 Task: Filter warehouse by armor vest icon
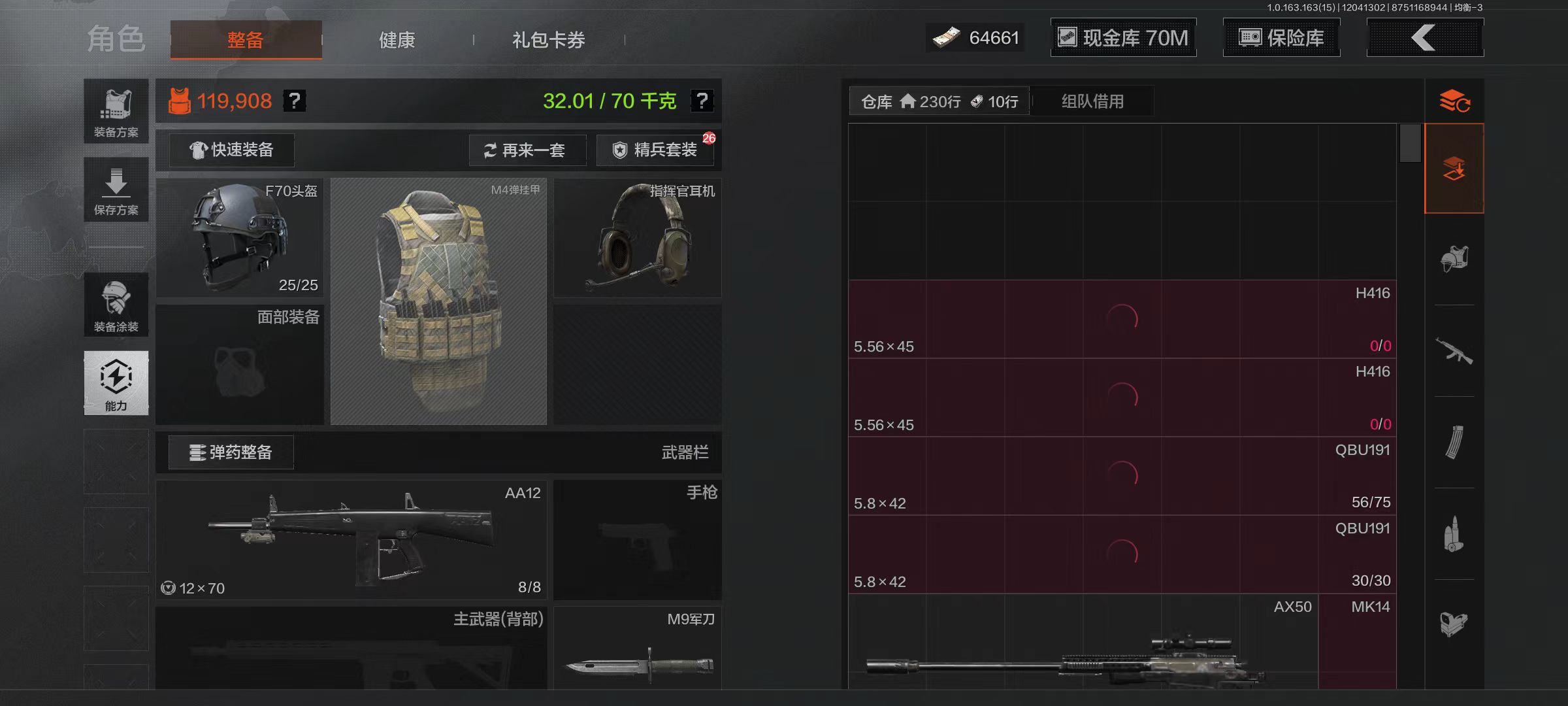point(1454,260)
